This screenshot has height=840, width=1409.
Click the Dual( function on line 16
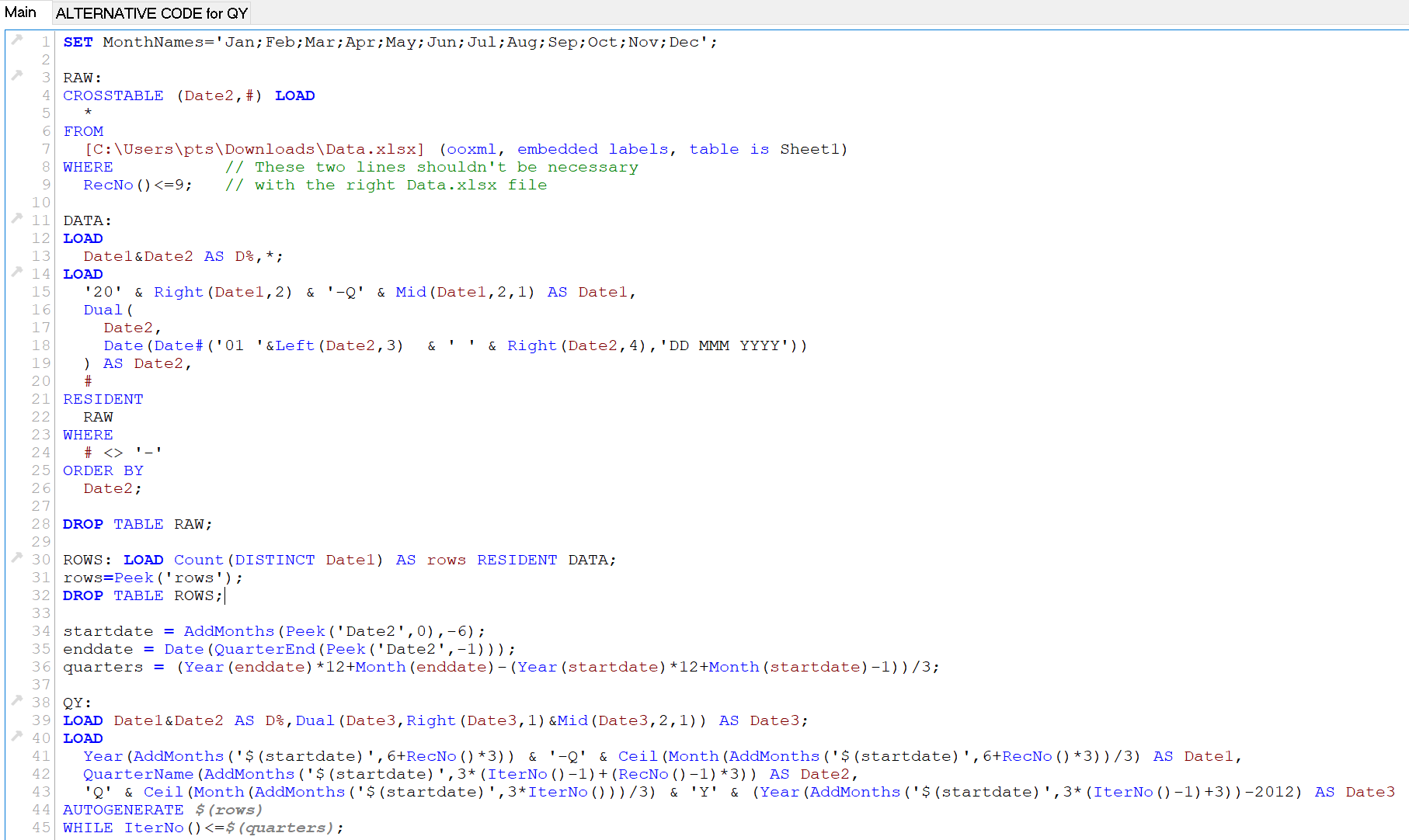108,310
